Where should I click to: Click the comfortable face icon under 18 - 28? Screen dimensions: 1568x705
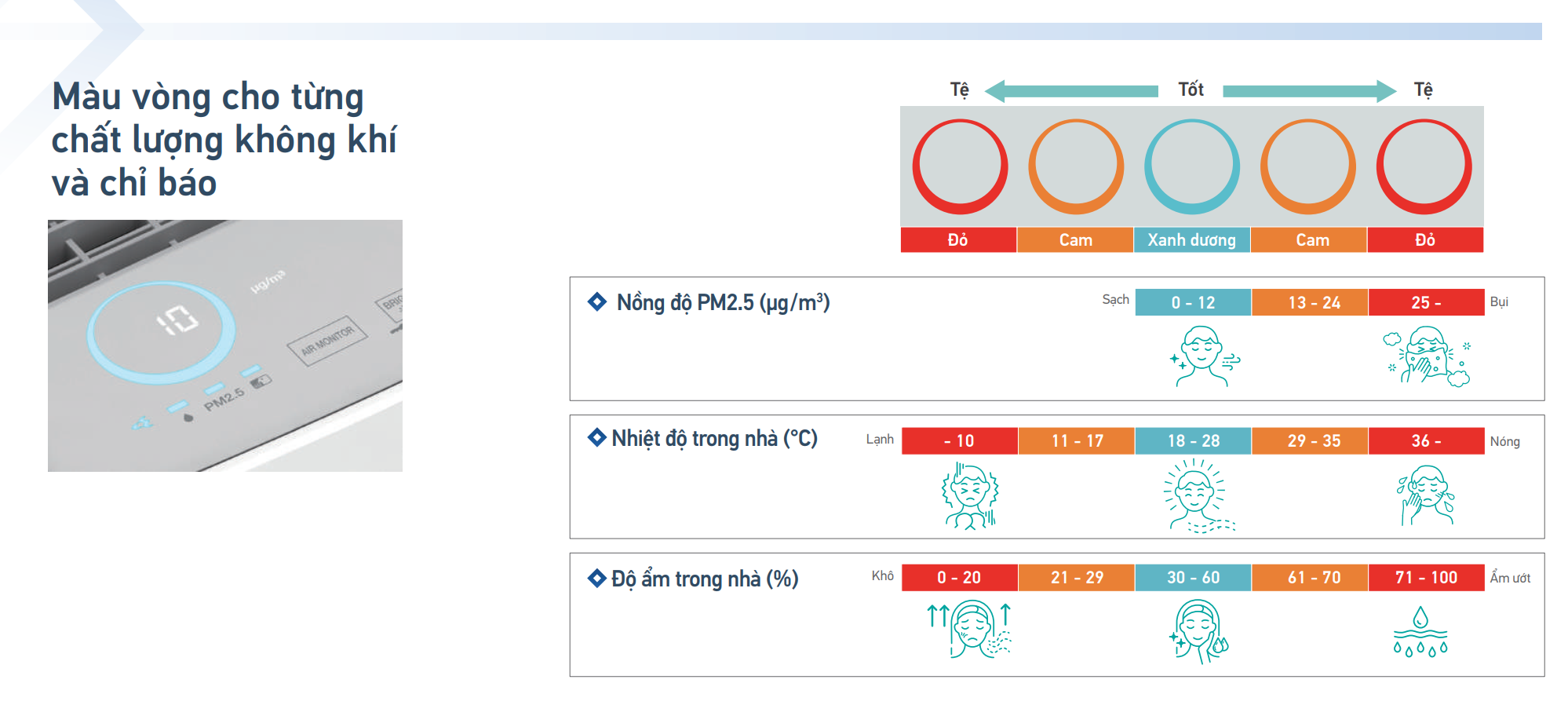pos(1198,495)
